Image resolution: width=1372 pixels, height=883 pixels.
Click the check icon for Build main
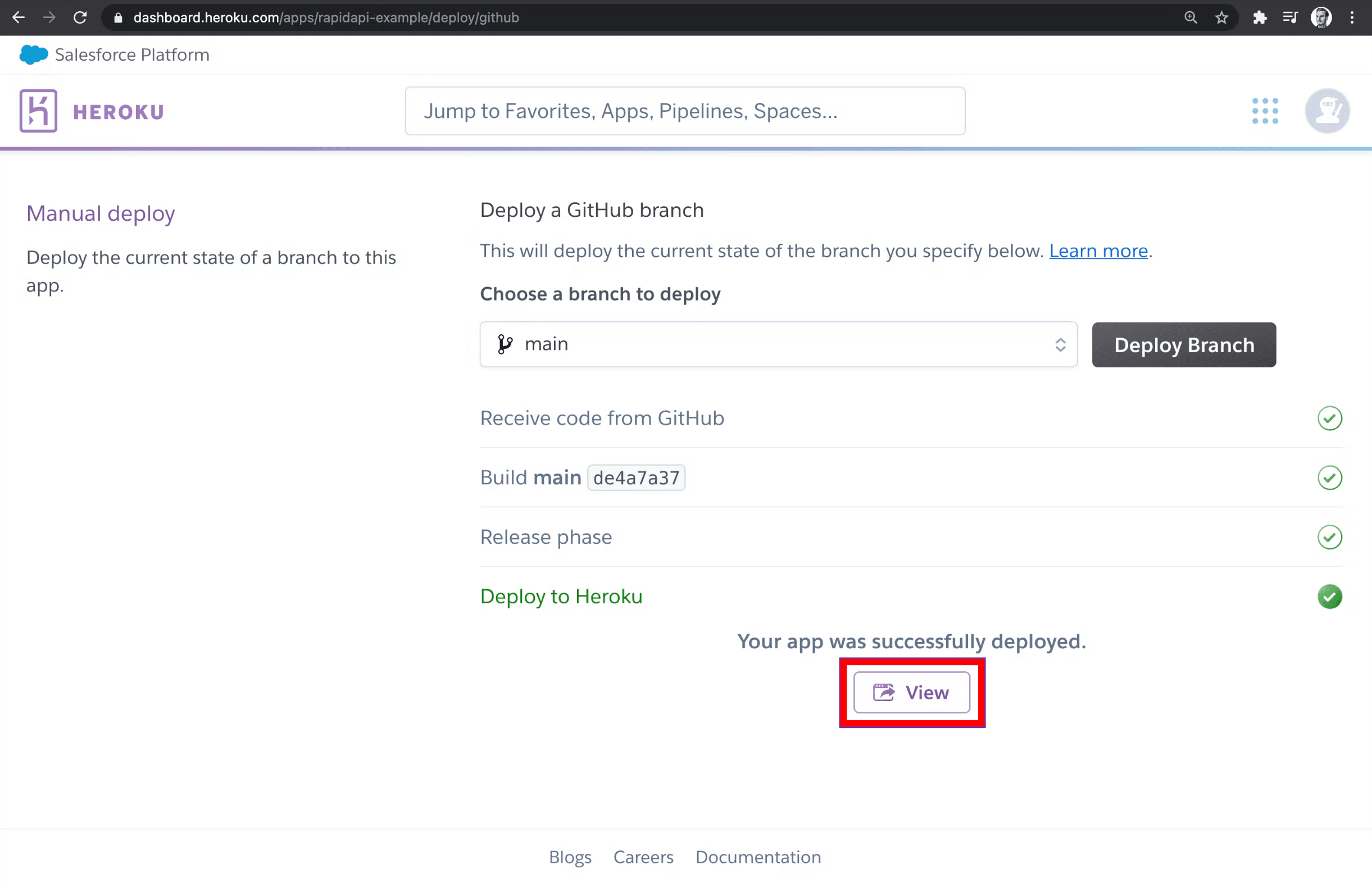click(1329, 477)
